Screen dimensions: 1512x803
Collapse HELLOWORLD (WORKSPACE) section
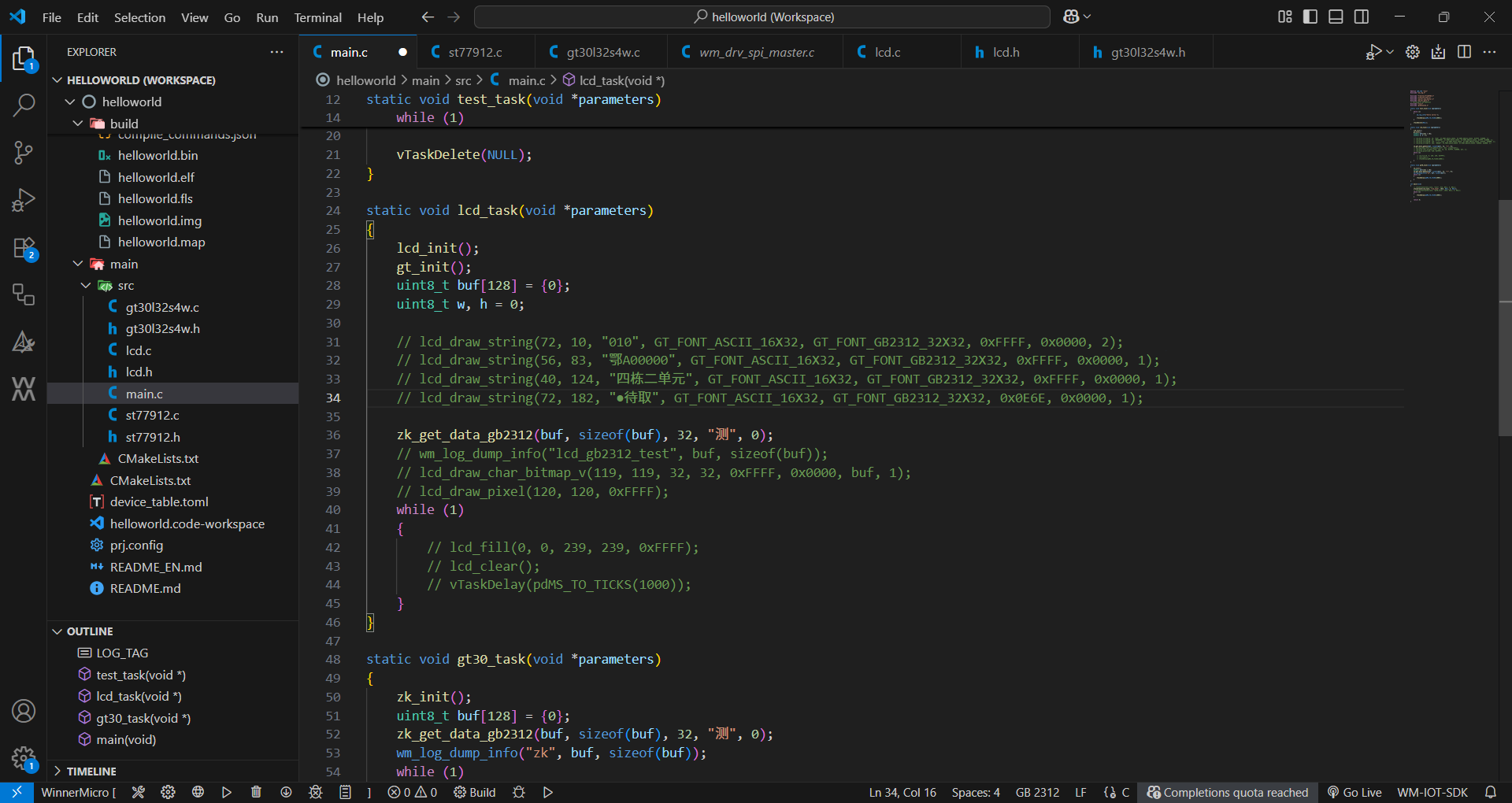(x=57, y=80)
